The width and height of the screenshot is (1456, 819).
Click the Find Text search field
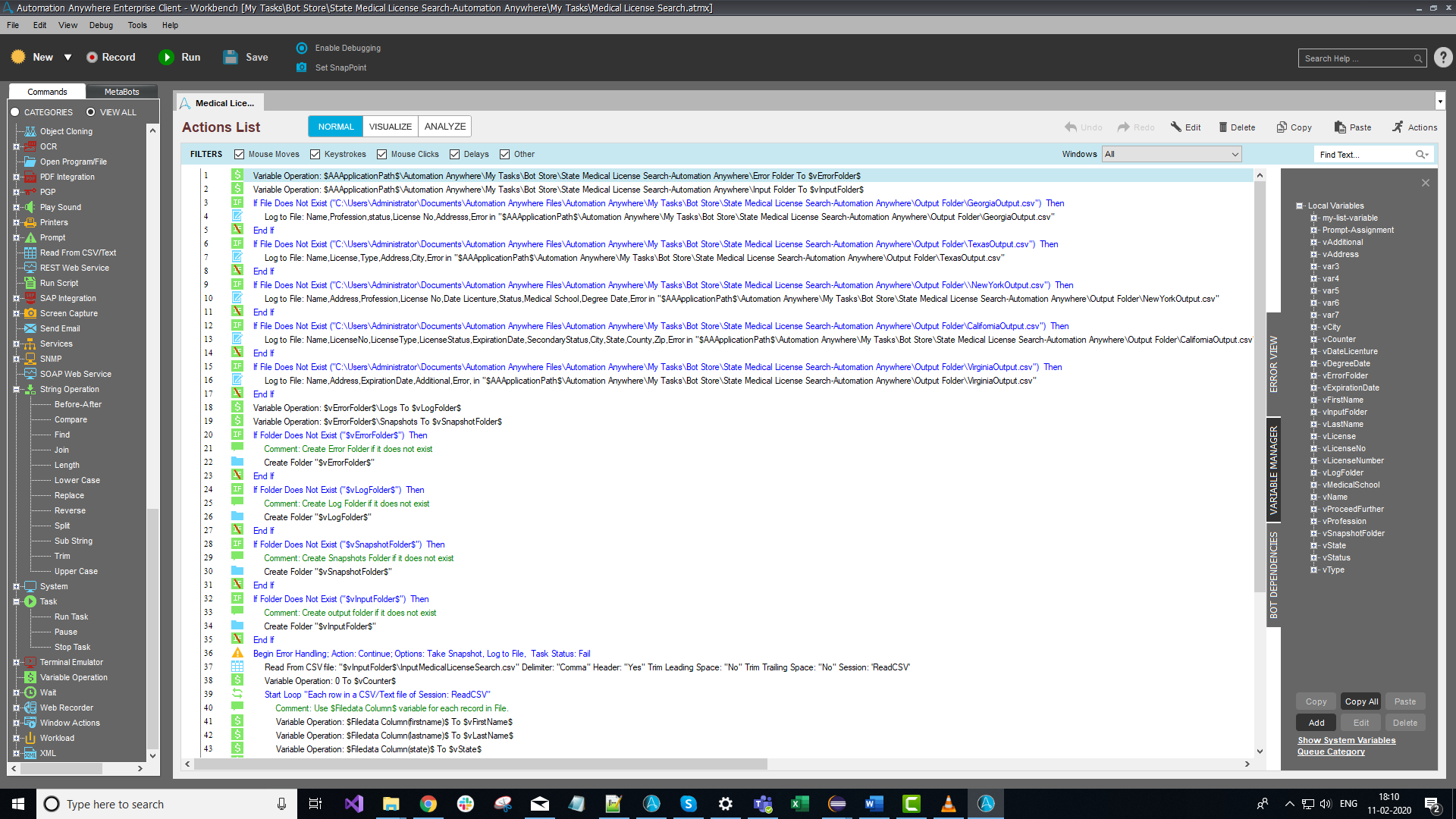1363,155
